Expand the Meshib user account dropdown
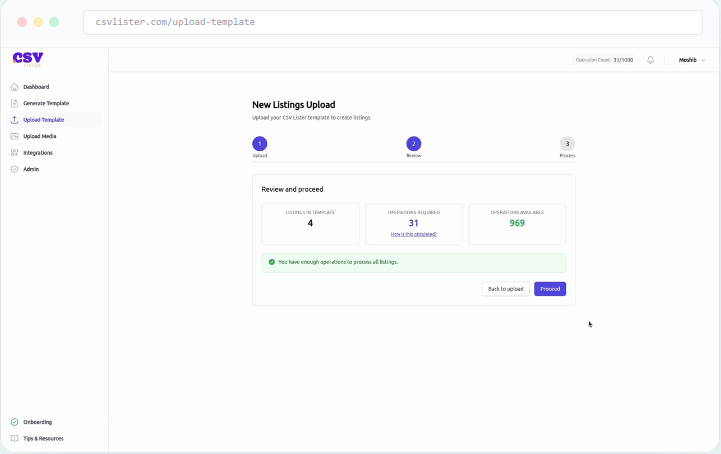The height and width of the screenshot is (454, 721). pos(692,60)
